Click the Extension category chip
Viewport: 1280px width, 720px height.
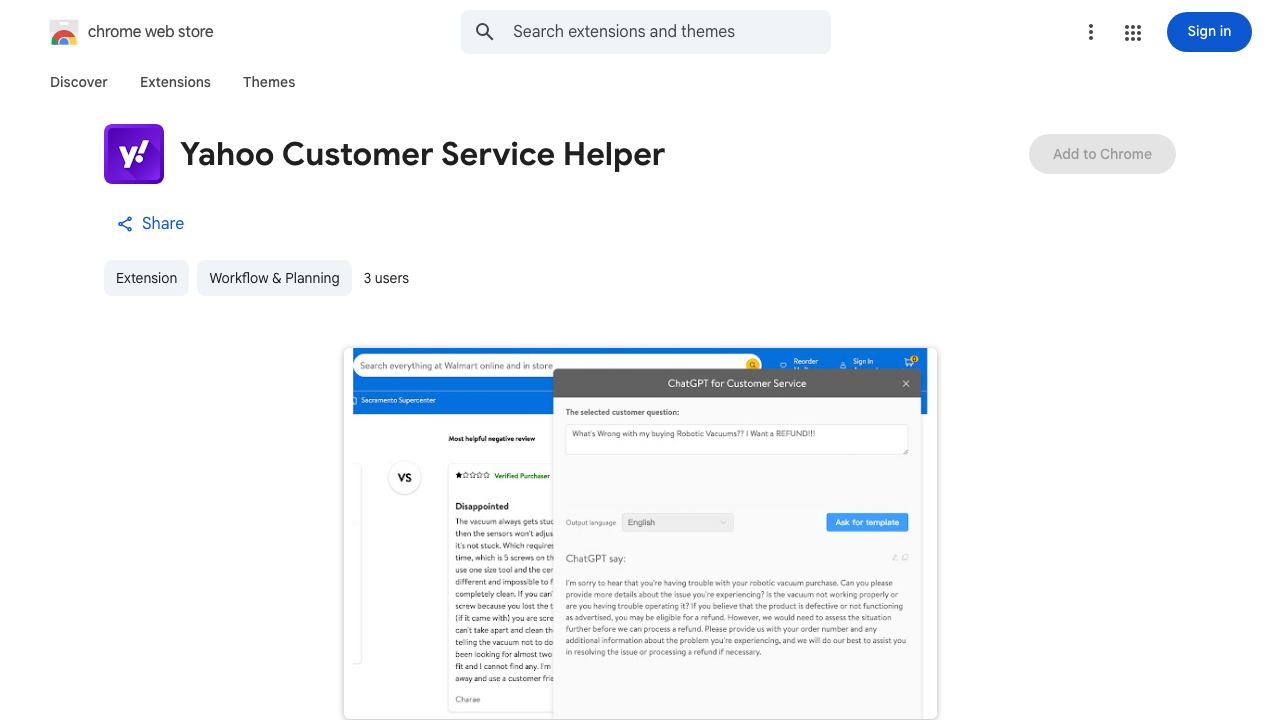point(146,278)
